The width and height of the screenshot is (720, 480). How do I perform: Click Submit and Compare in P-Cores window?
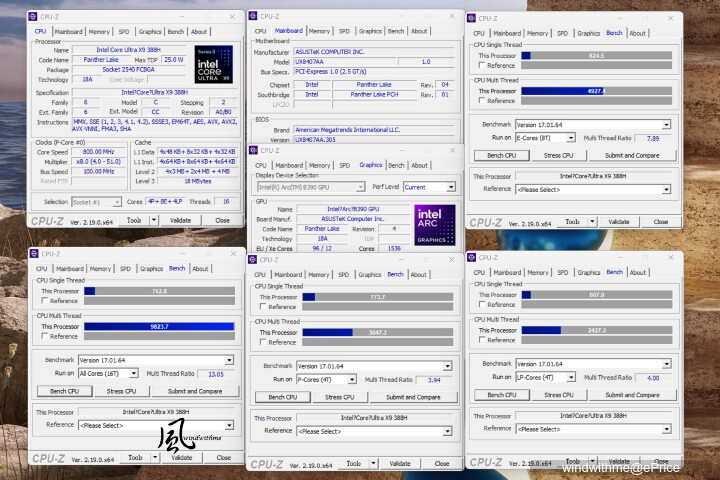pos(413,397)
